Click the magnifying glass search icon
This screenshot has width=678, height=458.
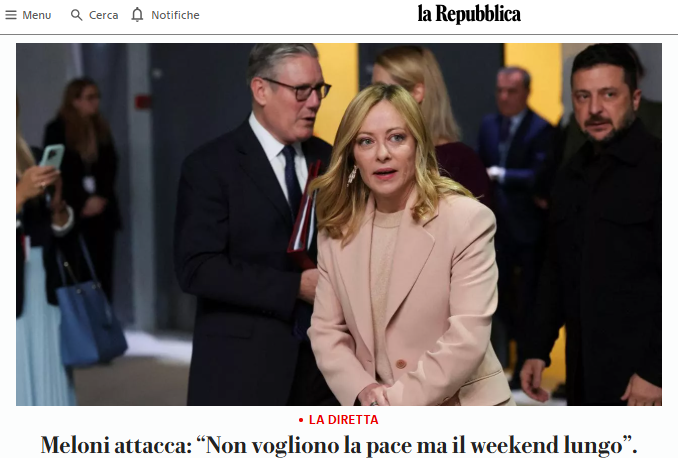77,15
